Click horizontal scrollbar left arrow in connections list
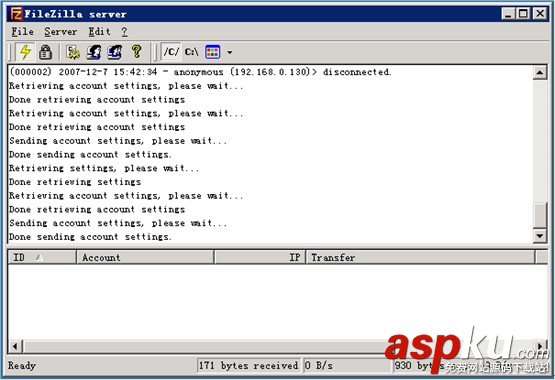Image resolution: width=555 pixels, height=380 pixels. [15, 346]
